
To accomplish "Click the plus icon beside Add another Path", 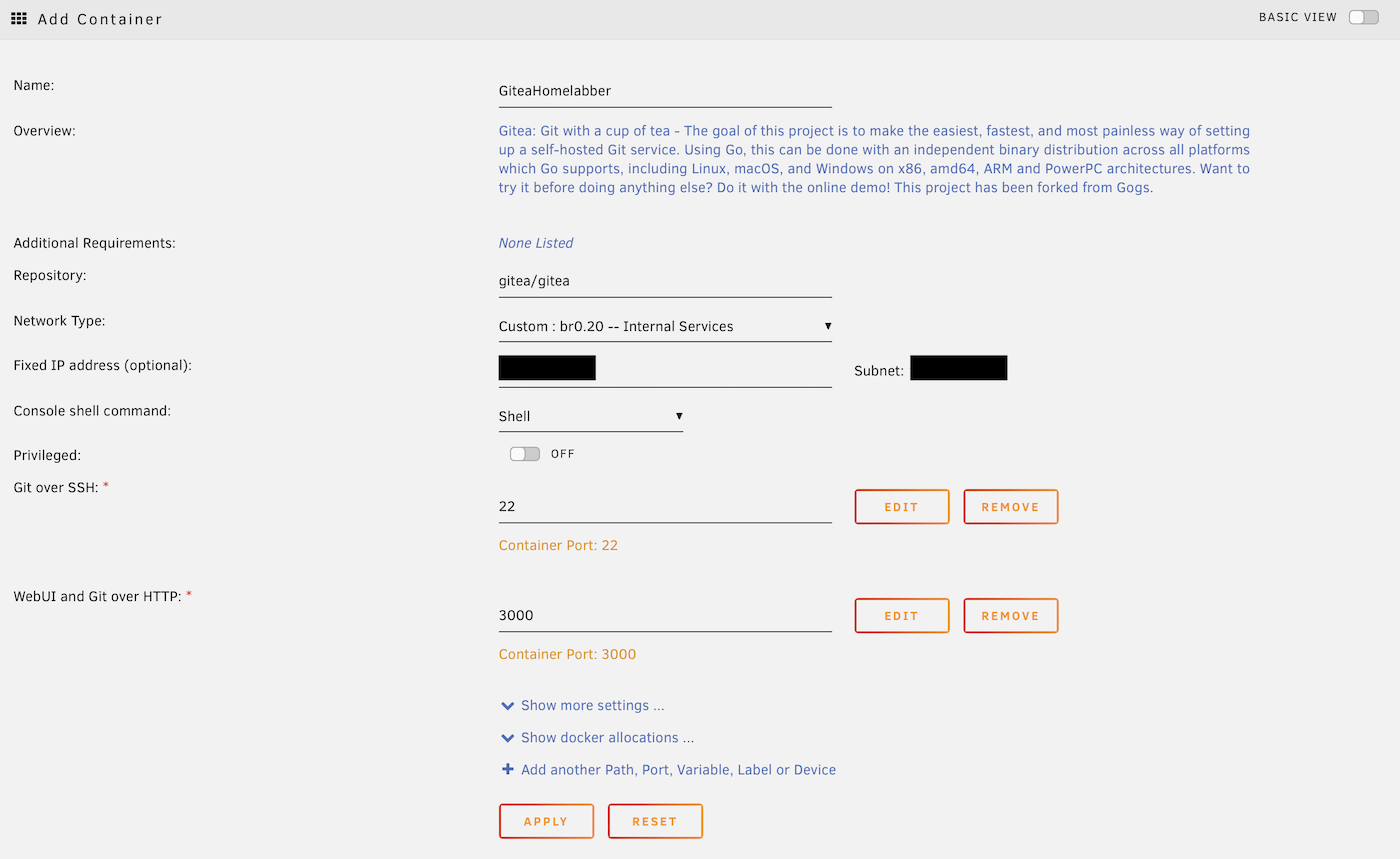I will [508, 770].
